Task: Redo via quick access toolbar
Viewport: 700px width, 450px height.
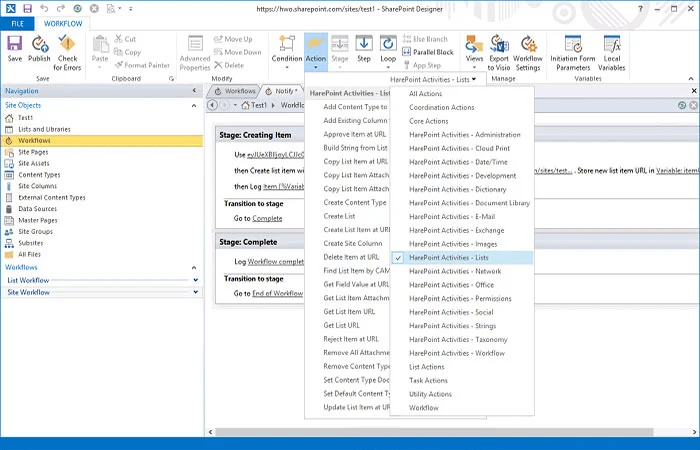Action: pos(60,8)
